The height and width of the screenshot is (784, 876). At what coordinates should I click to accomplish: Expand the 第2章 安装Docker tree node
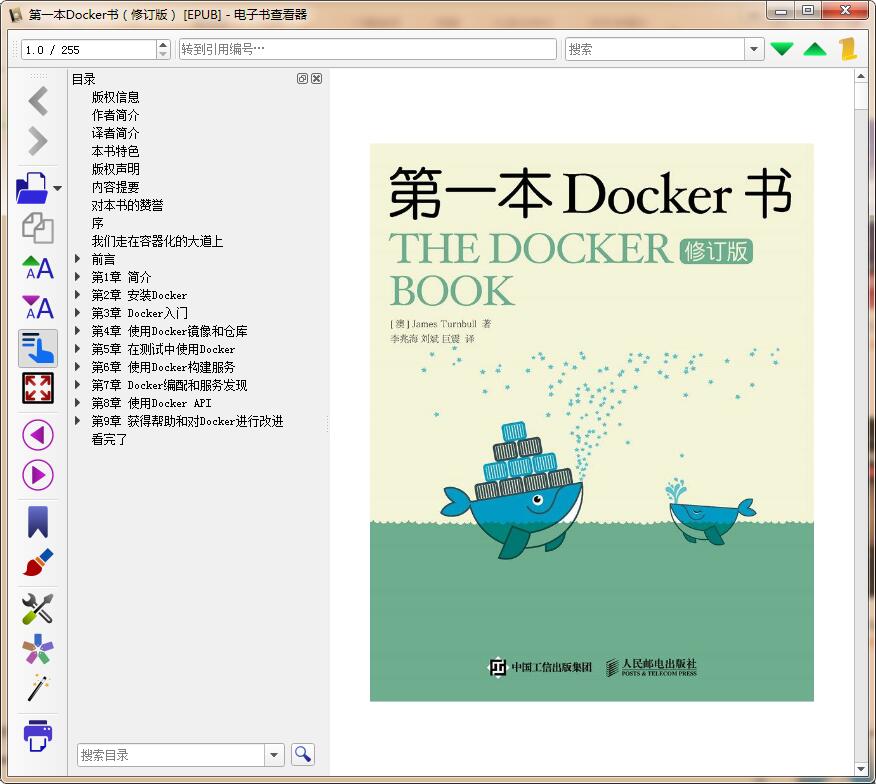click(x=78, y=294)
